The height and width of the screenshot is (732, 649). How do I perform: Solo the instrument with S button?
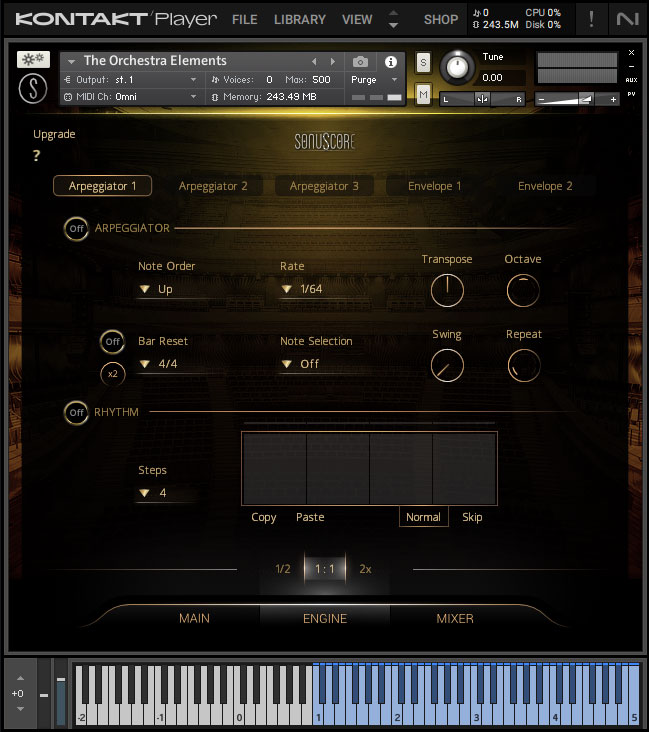click(x=423, y=63)
